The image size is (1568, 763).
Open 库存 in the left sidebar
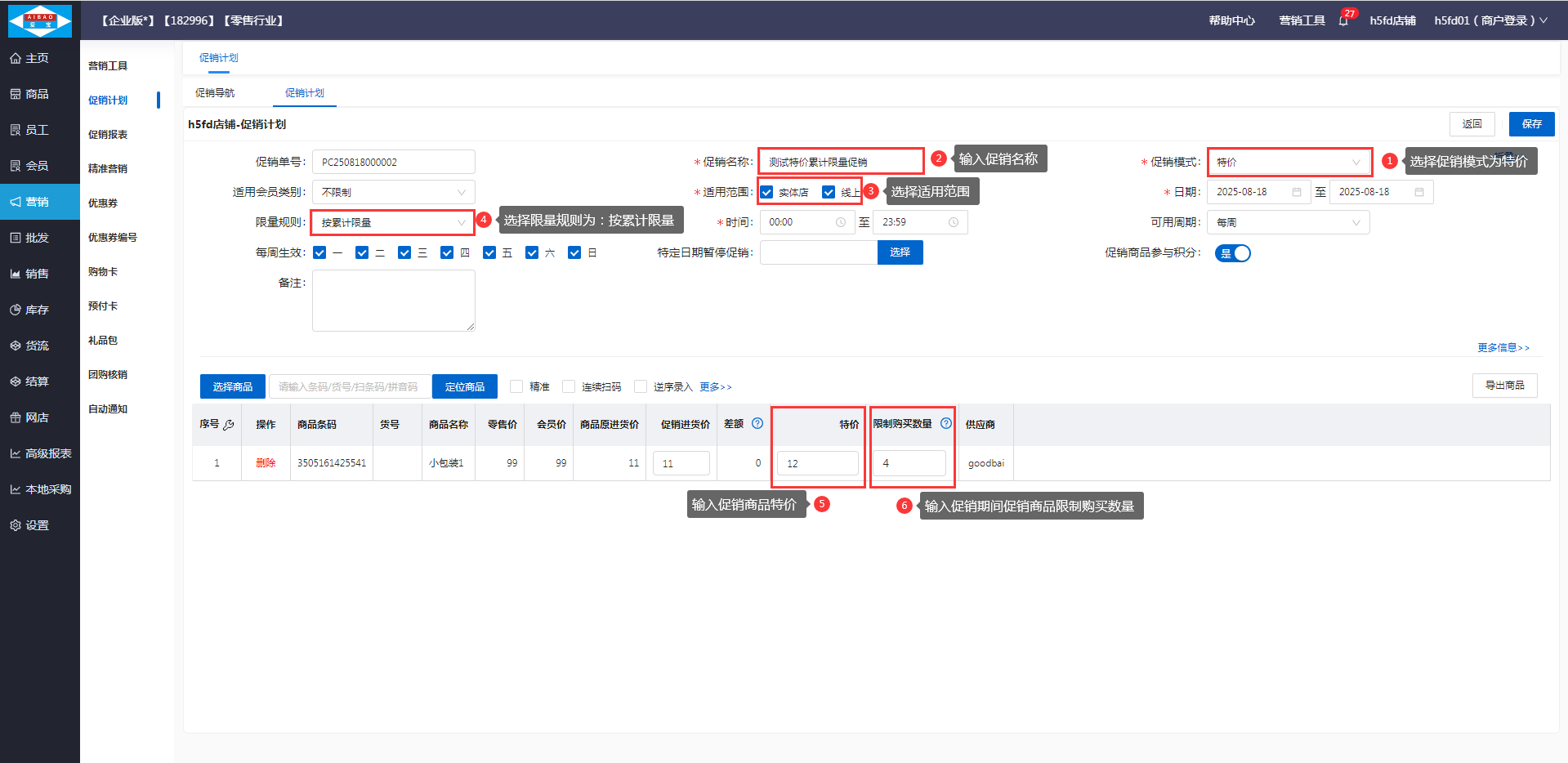tap(38, 310)
